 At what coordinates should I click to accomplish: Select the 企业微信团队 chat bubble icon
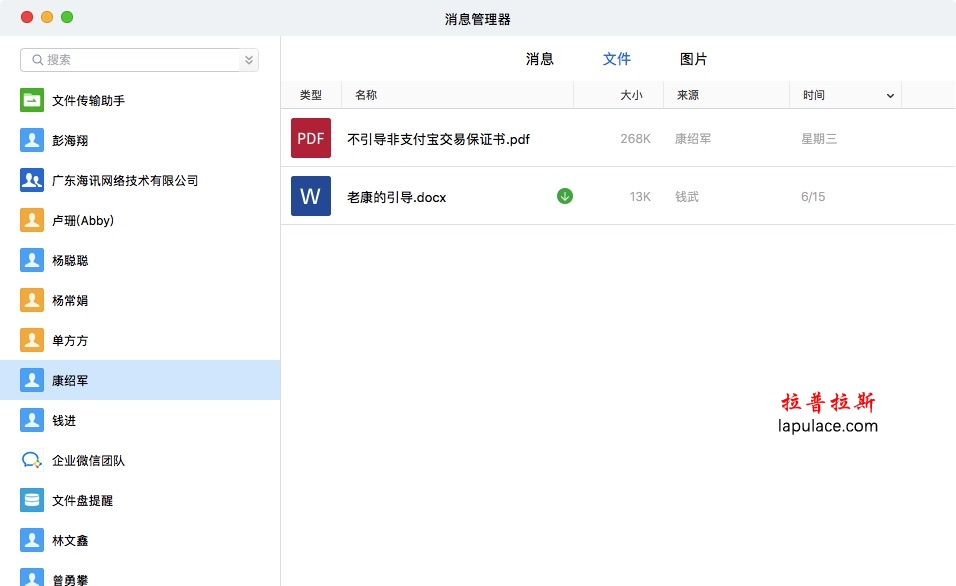32,460
